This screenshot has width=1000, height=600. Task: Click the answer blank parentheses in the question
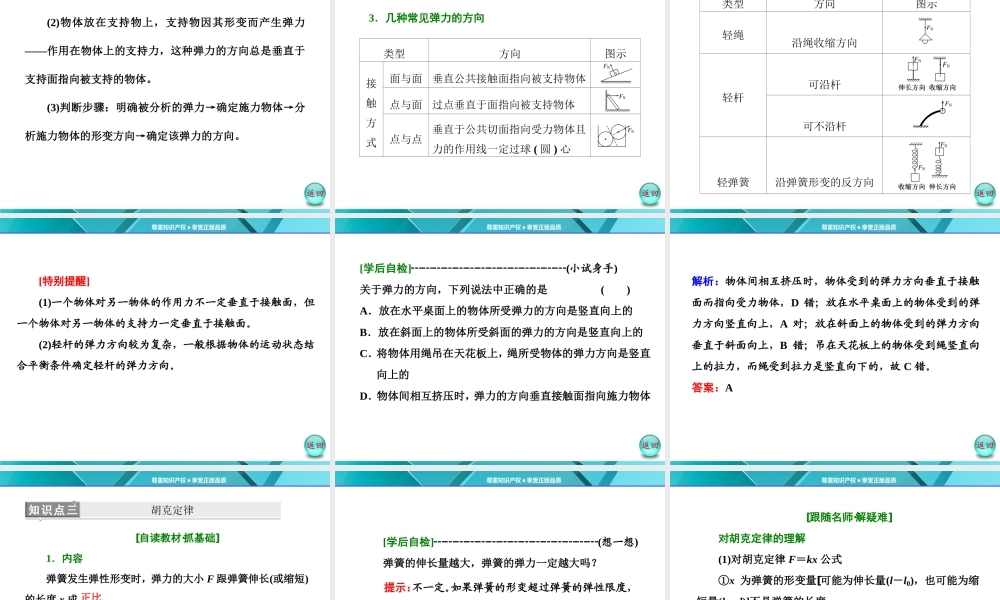tap(615, 289)
